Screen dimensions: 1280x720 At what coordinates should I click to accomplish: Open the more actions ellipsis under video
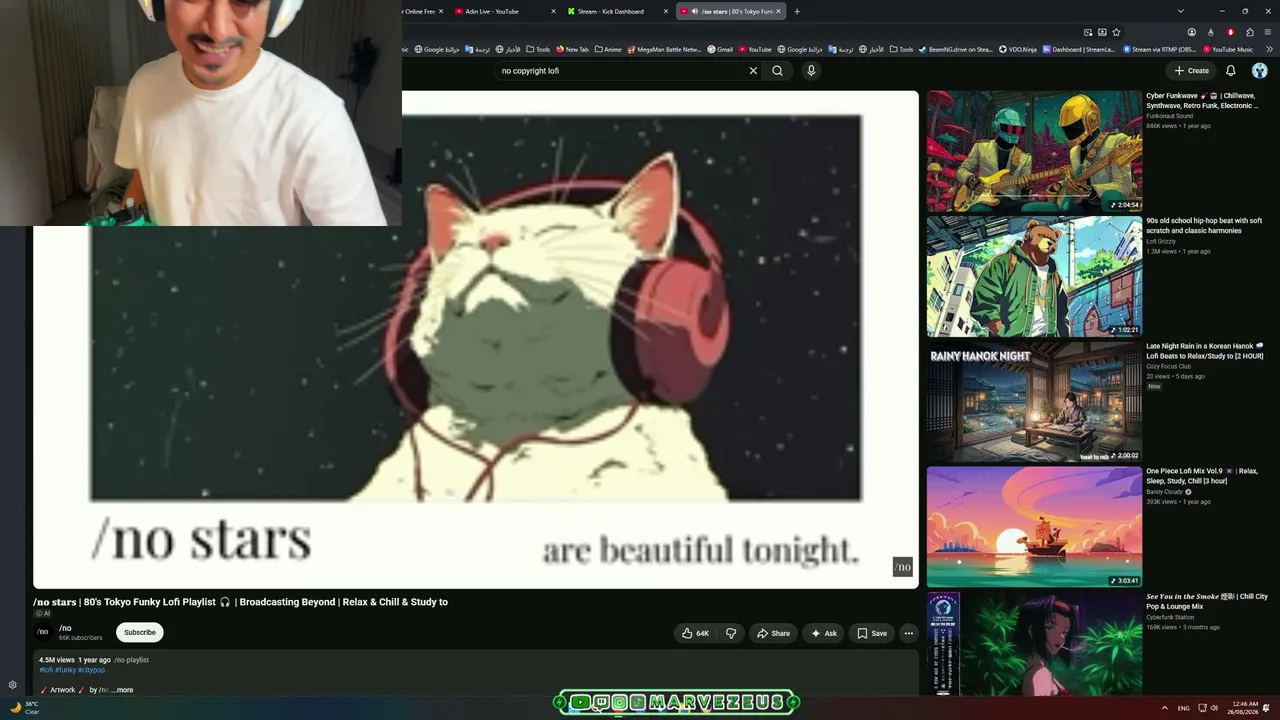pyautogui.click(x=908, y=633)
